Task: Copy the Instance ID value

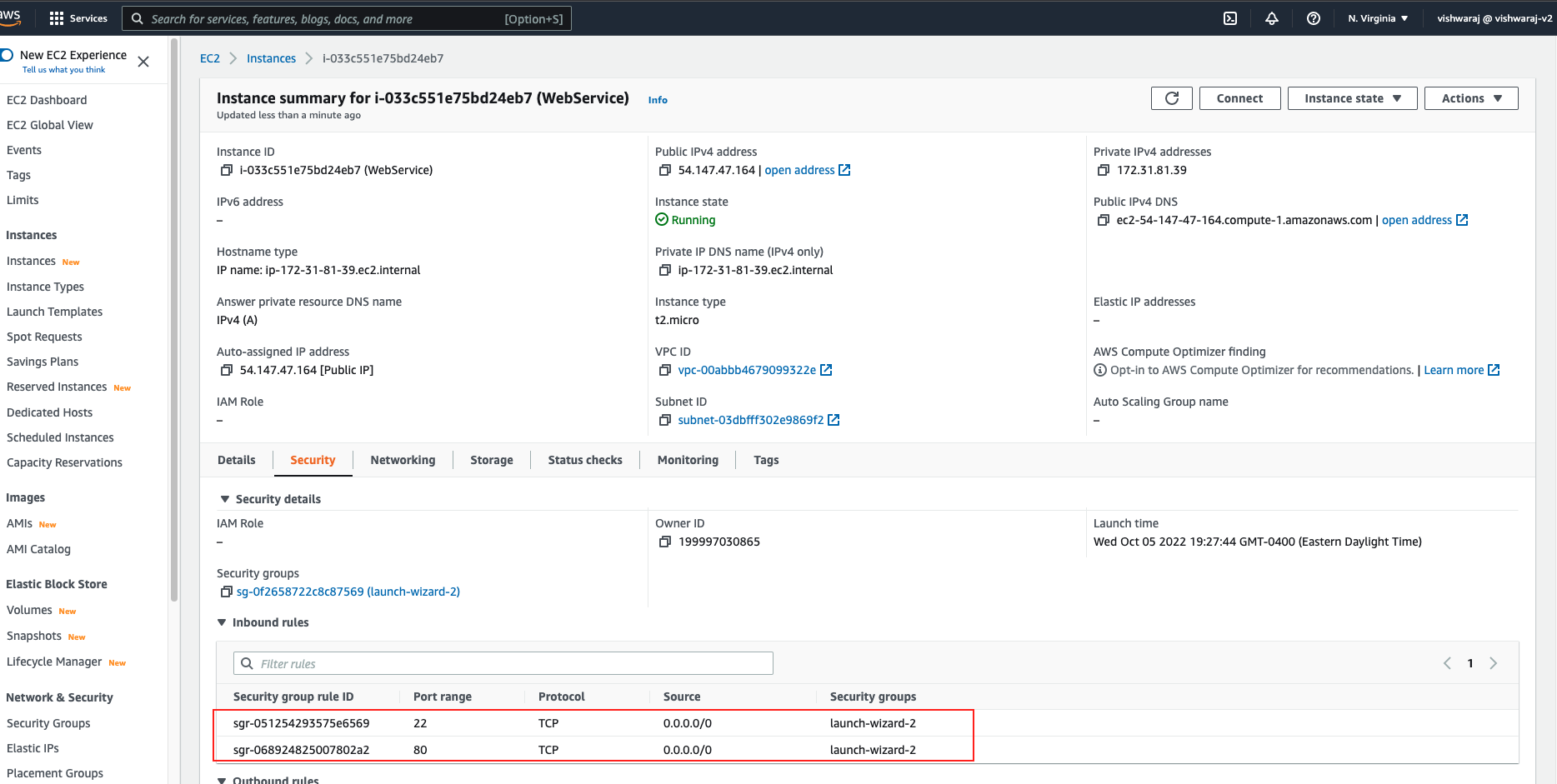Action: (x=226, y=170)
